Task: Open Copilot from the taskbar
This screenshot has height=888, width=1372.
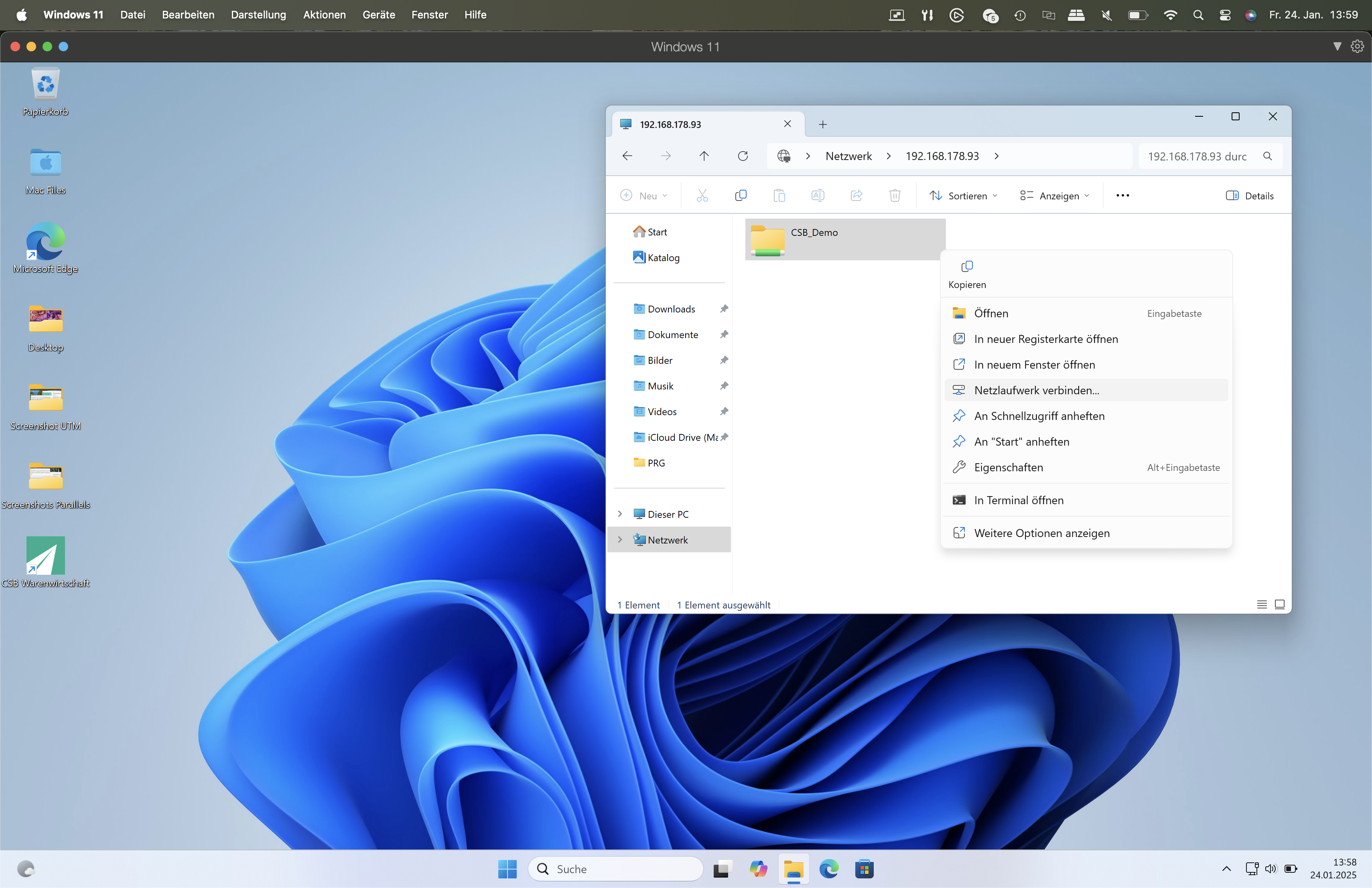Action: click(758, 869)
